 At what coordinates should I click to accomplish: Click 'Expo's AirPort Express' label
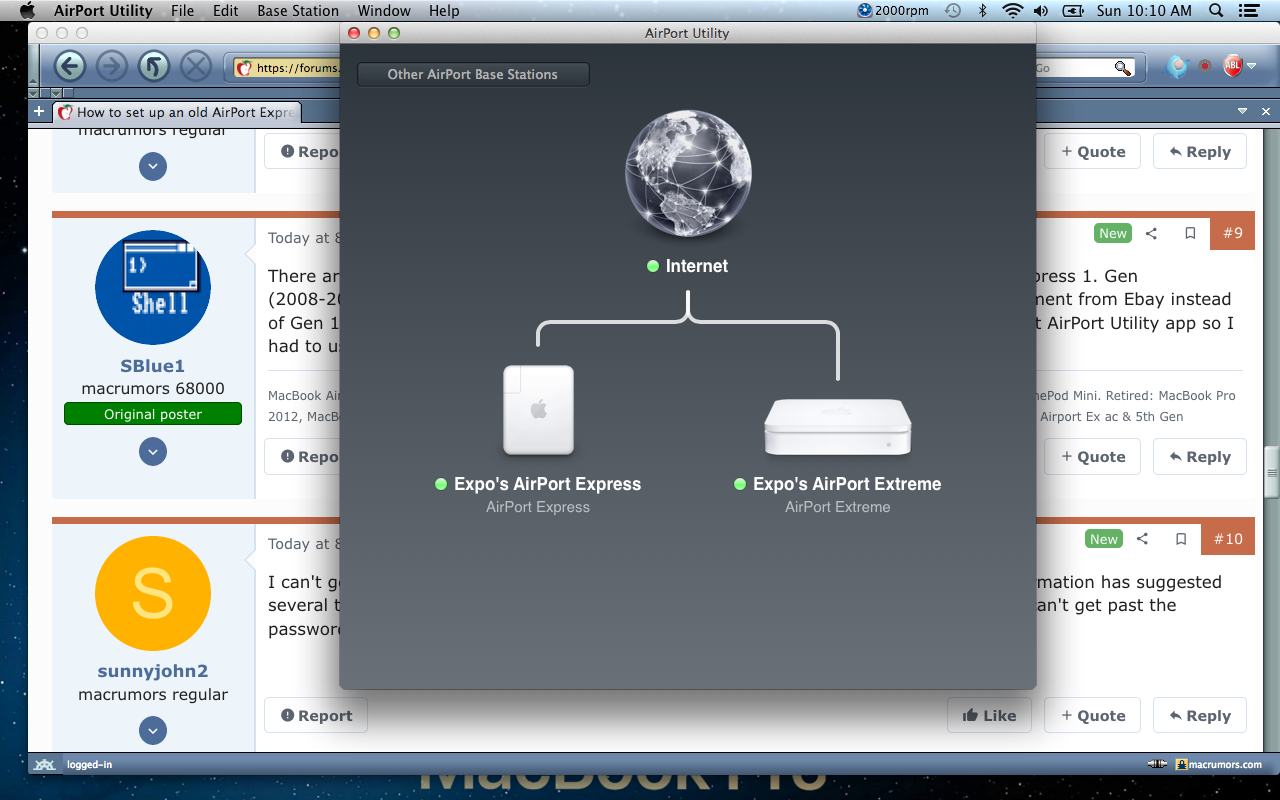[x=547, y=484]
